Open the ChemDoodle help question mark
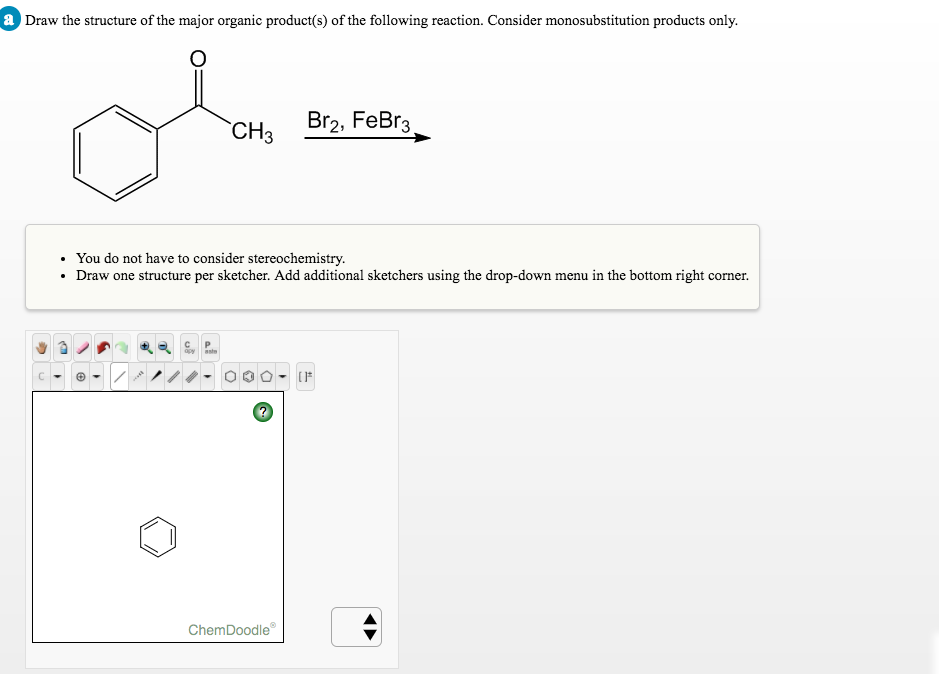Image resolution: width=939 pixels, height=674 pixels. 262,411
